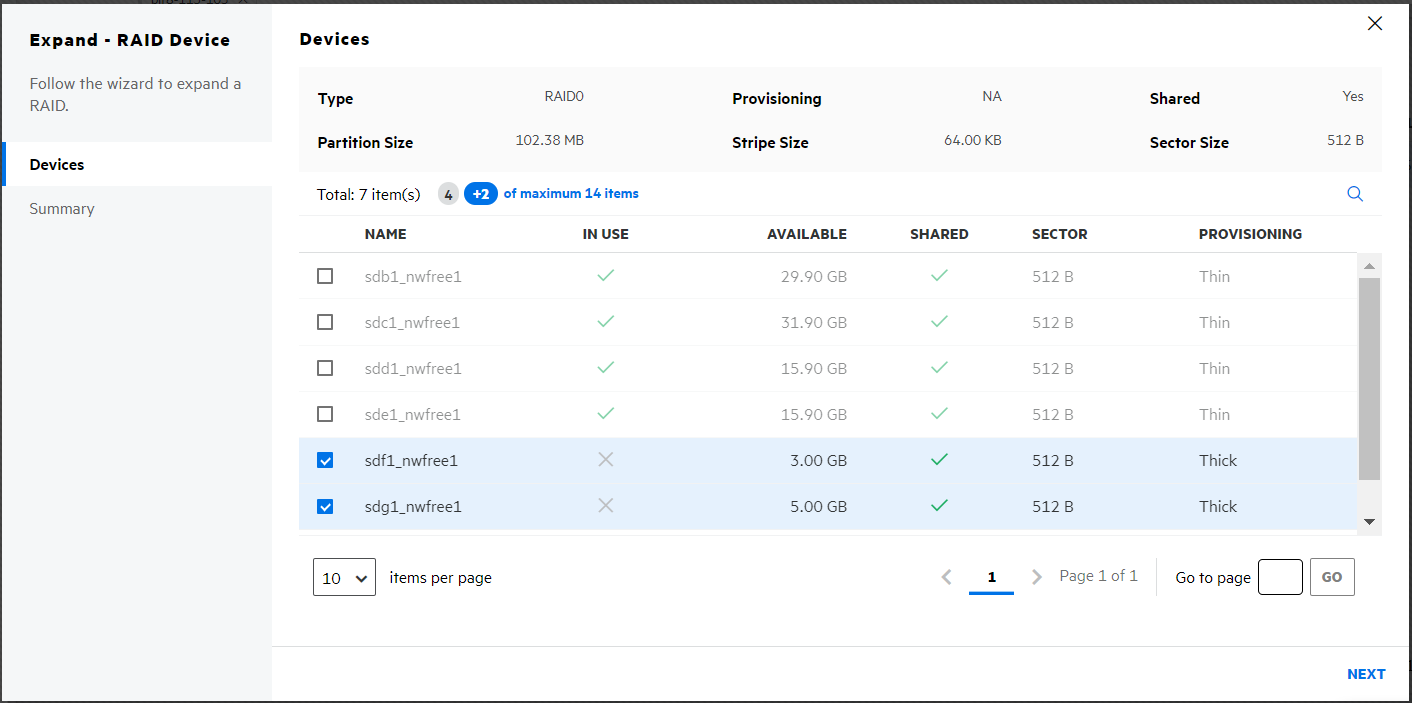
Task: Click the Go to page input field
Action: click(1279, 577)
